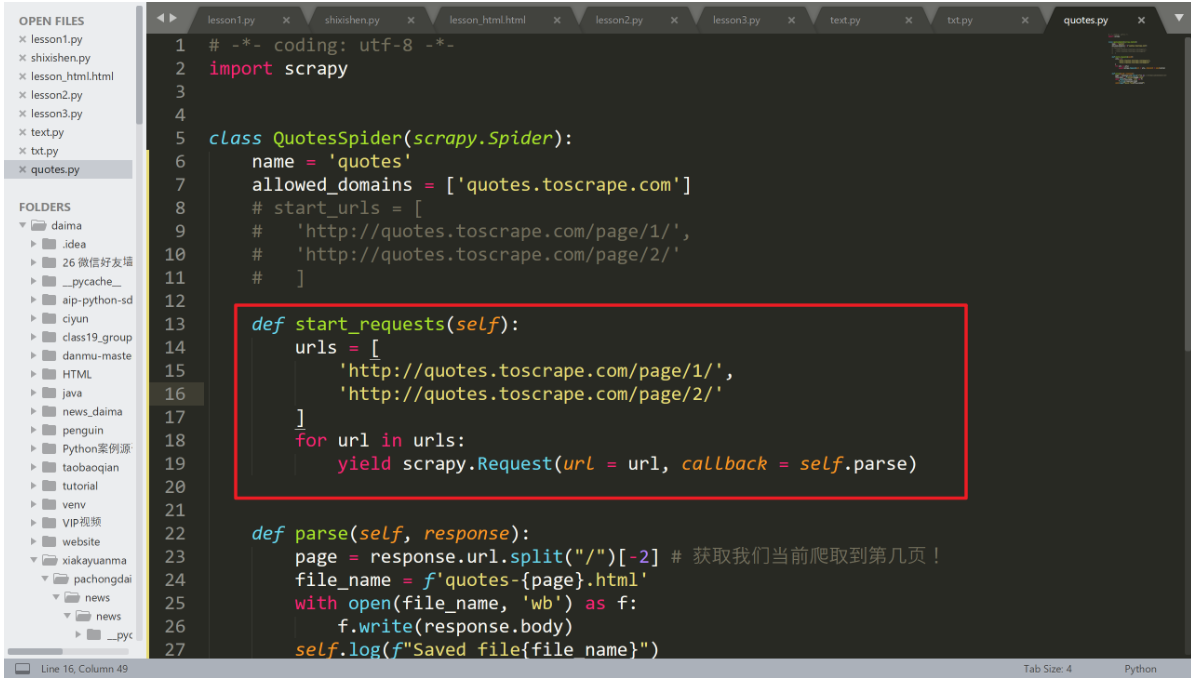
Task: Click Line 16, Column 49 status text
Action: [x=84, y=669]
